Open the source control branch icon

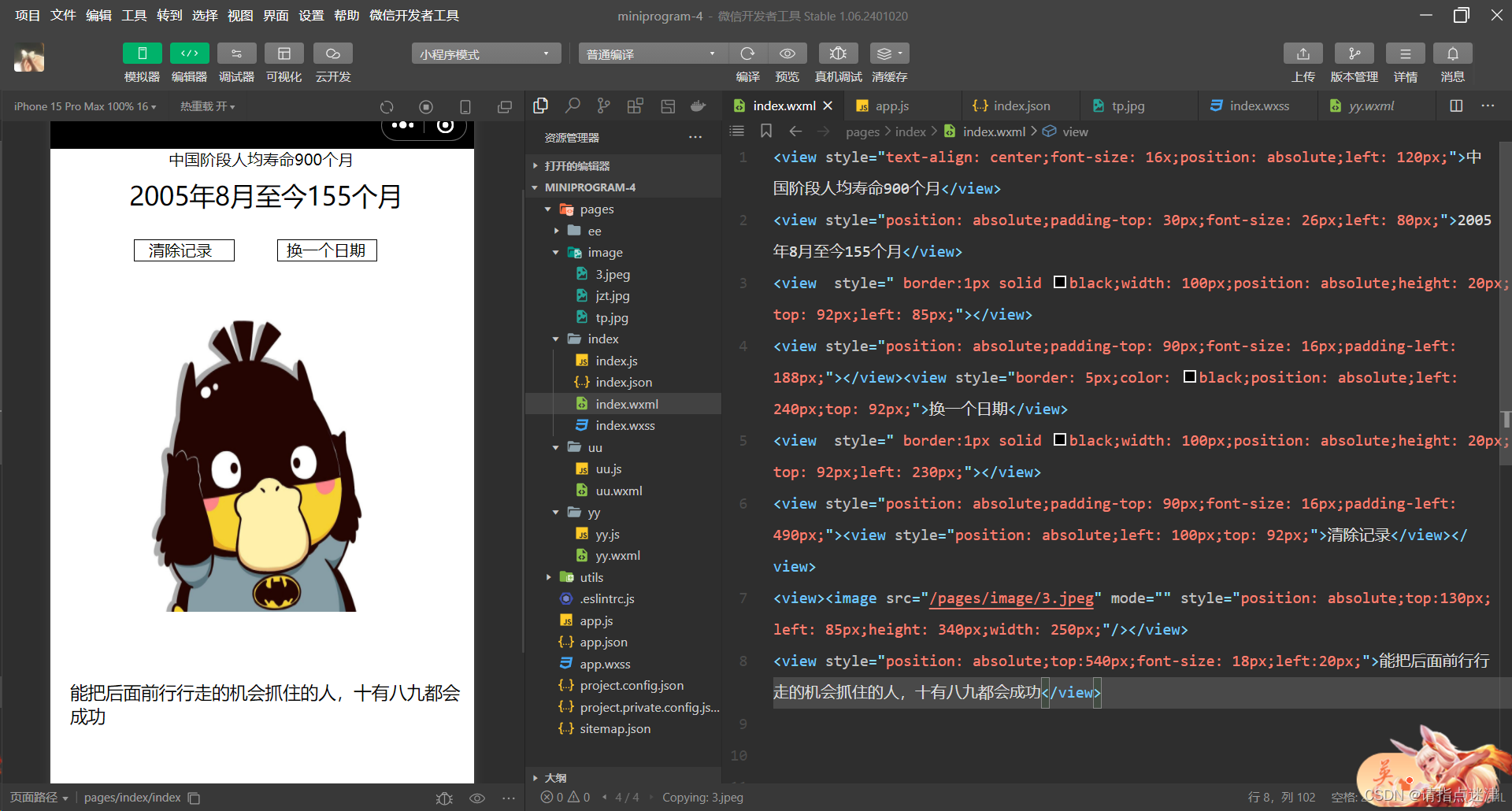point(603,106)
